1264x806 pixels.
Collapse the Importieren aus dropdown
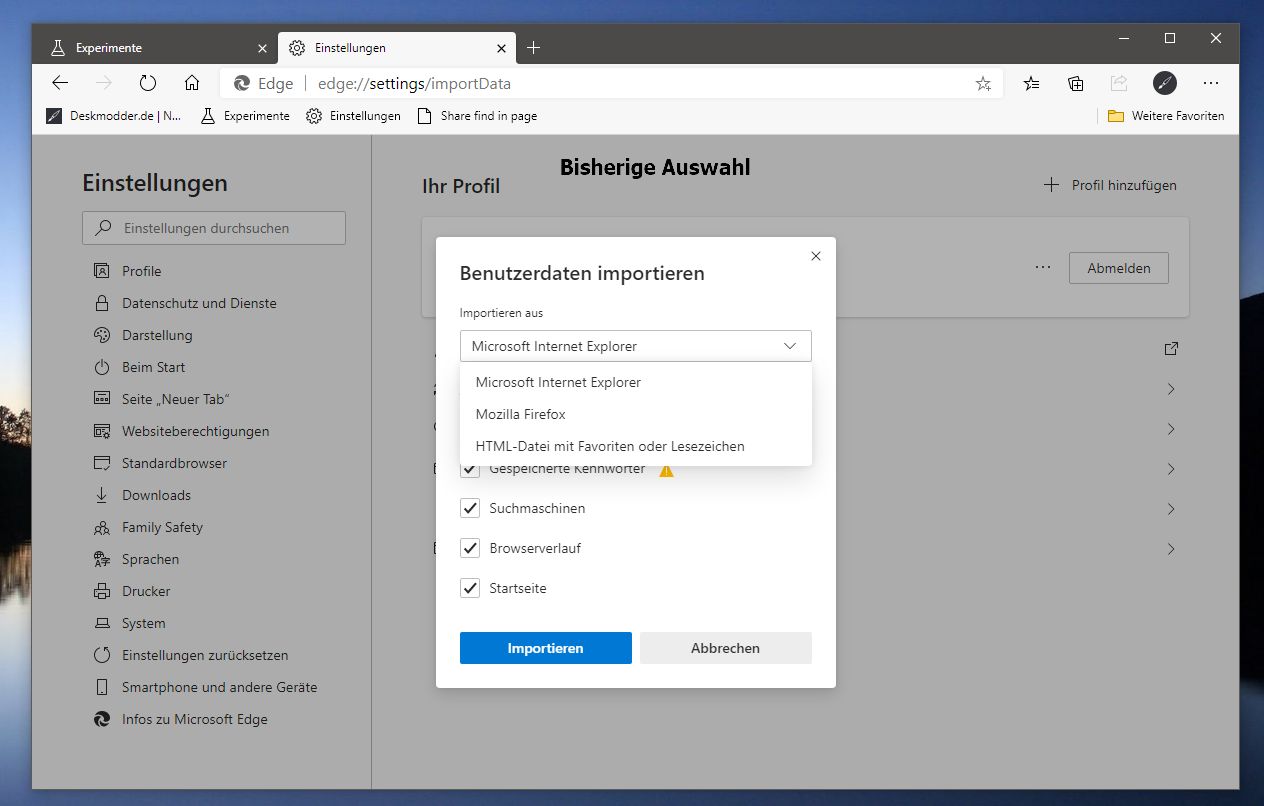(636, 346)
